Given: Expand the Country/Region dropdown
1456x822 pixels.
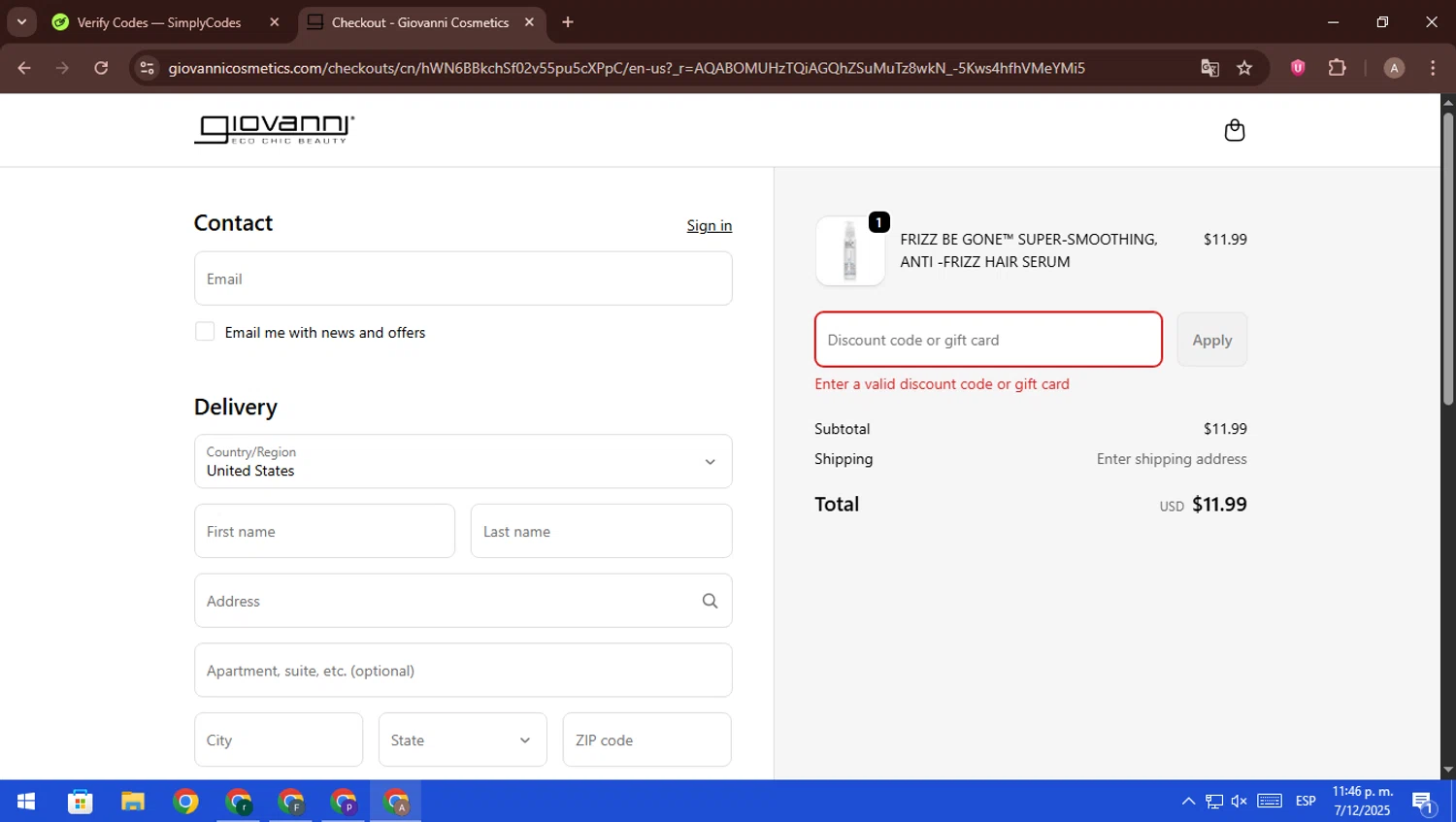Looking at the screenshot, I should point(463,461).
